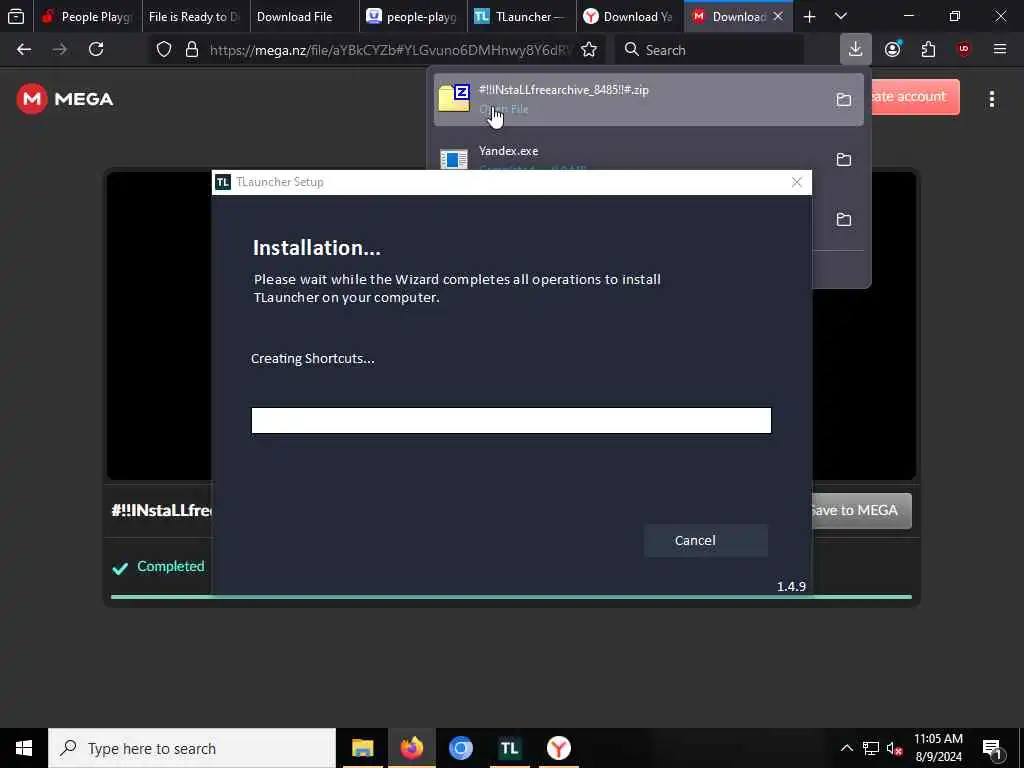The height and width of the screenshot is (768, 1024).
Task: Show hidden system tray icons
Action: (846, 748)
